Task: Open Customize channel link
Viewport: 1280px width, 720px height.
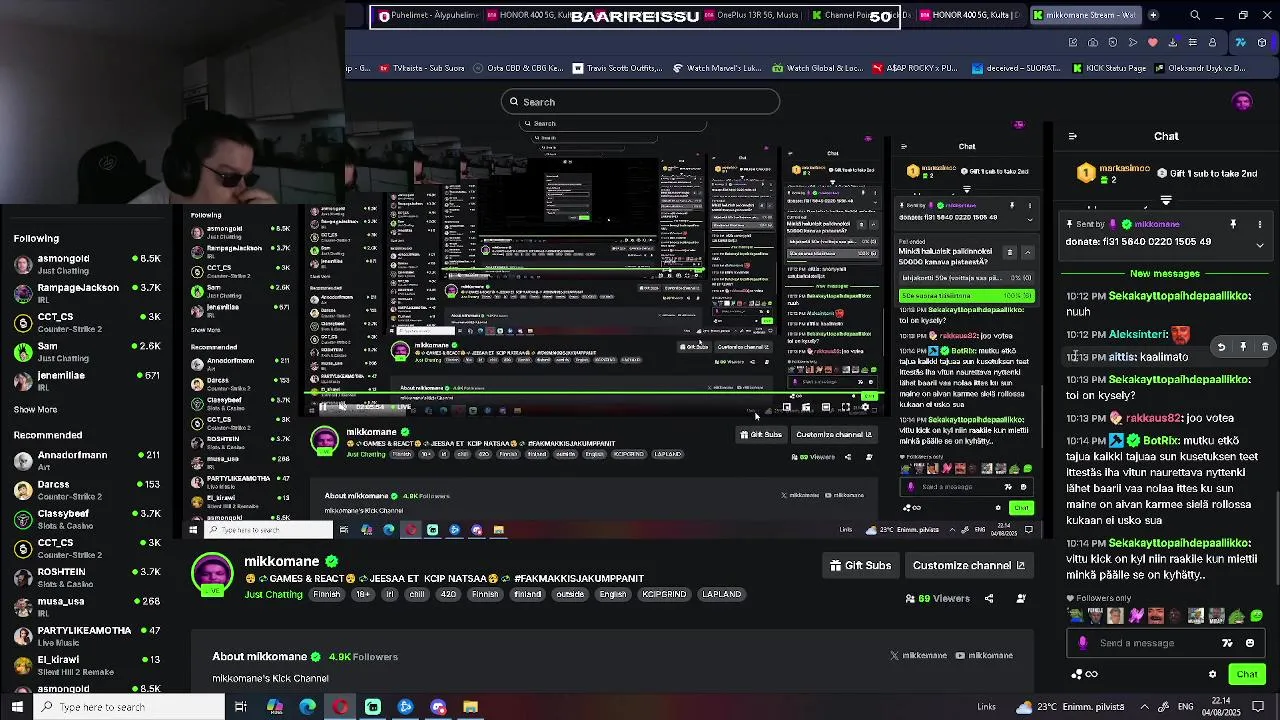Action: (968, 565)
